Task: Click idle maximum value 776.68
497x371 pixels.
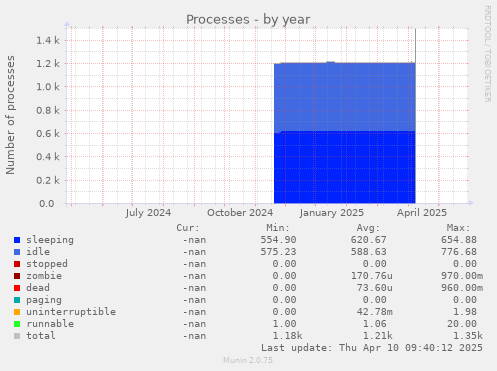Action: [x=459, y=252]
